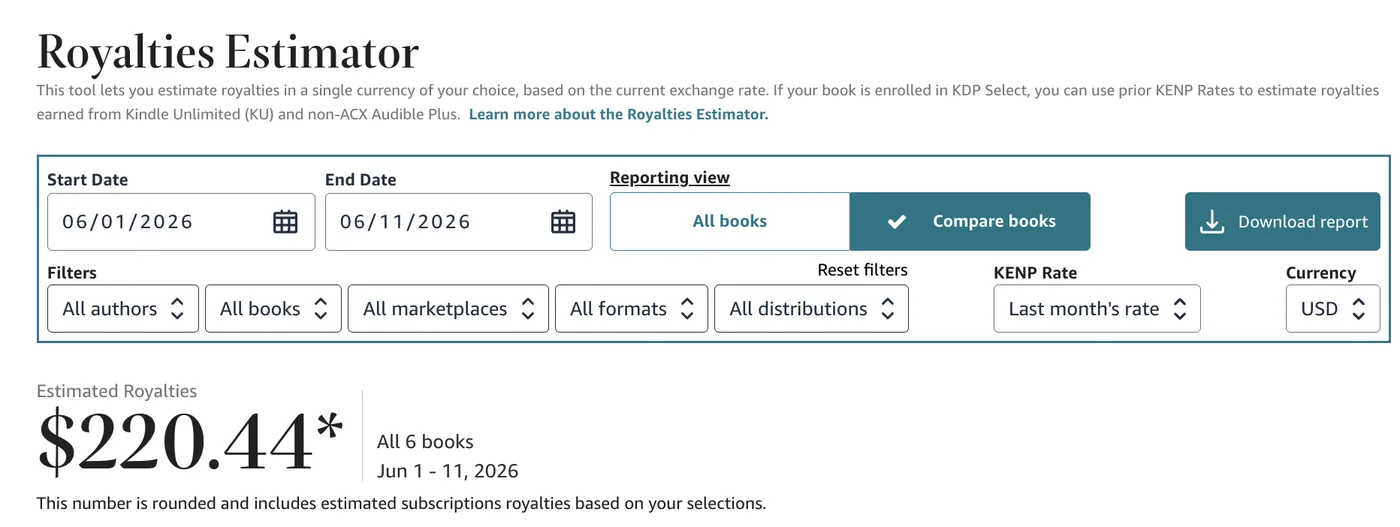Click the Reporting view underlined label
Image resolution: width=1400 pixels, height=527 pixels.
670,178
